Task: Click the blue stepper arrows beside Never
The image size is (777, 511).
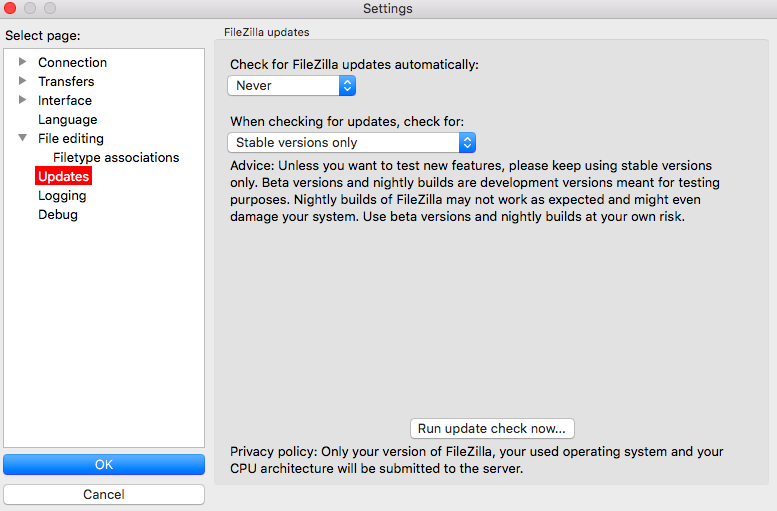Action: (347, 86)
